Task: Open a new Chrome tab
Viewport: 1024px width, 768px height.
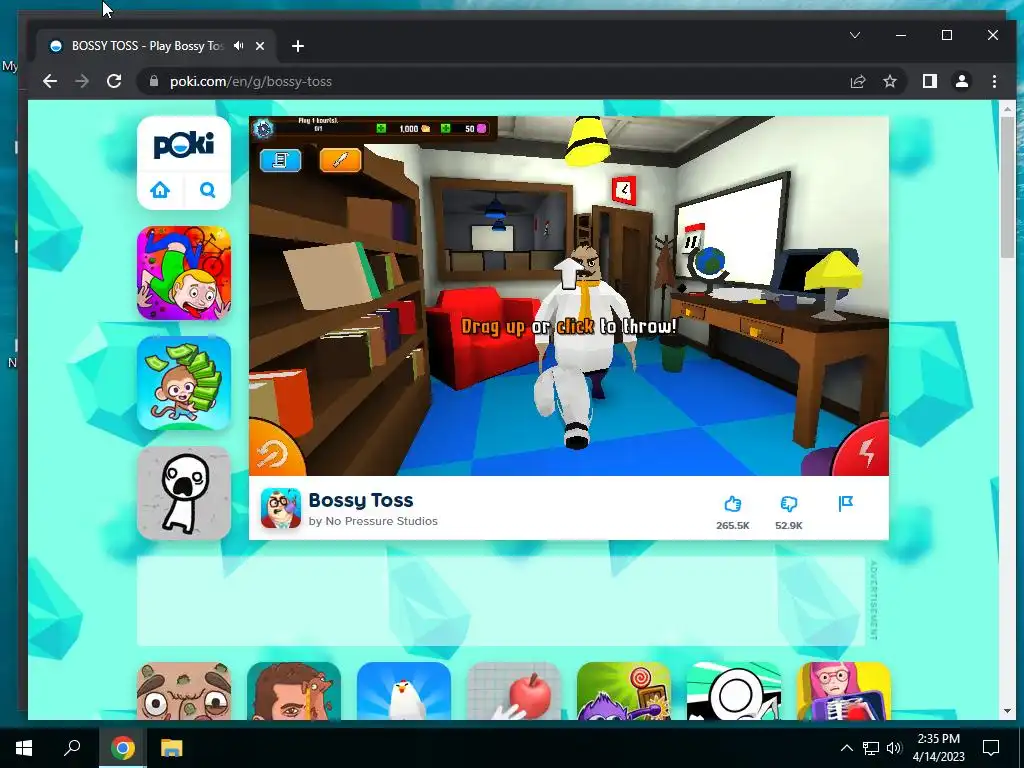Action: point(298,46)
